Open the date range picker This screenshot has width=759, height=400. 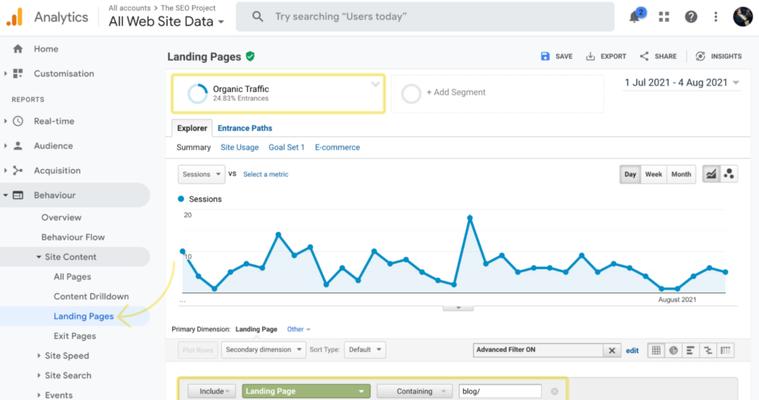[x=682, y=83]
